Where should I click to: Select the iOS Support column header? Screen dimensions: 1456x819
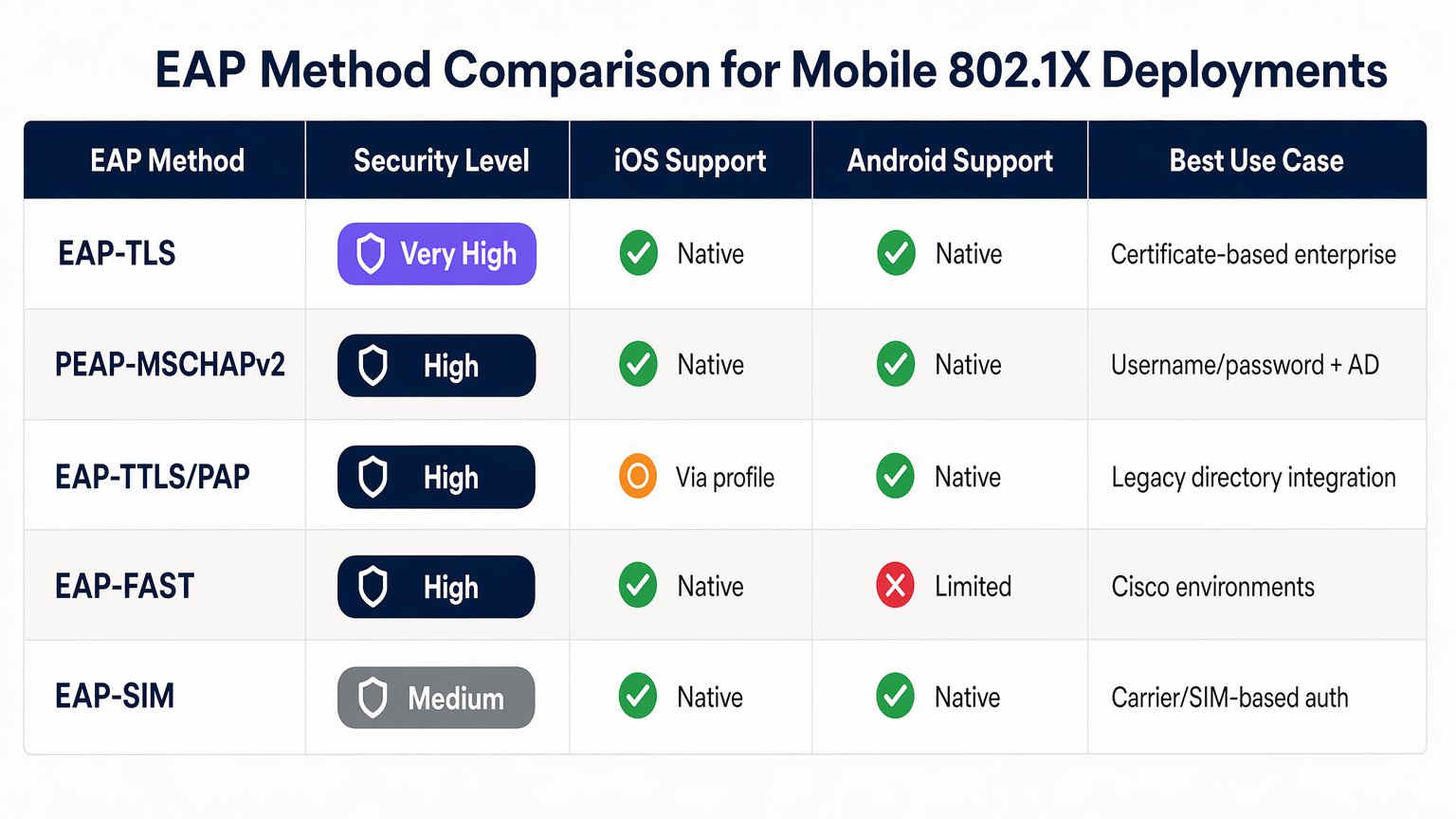tap(690, 160)
